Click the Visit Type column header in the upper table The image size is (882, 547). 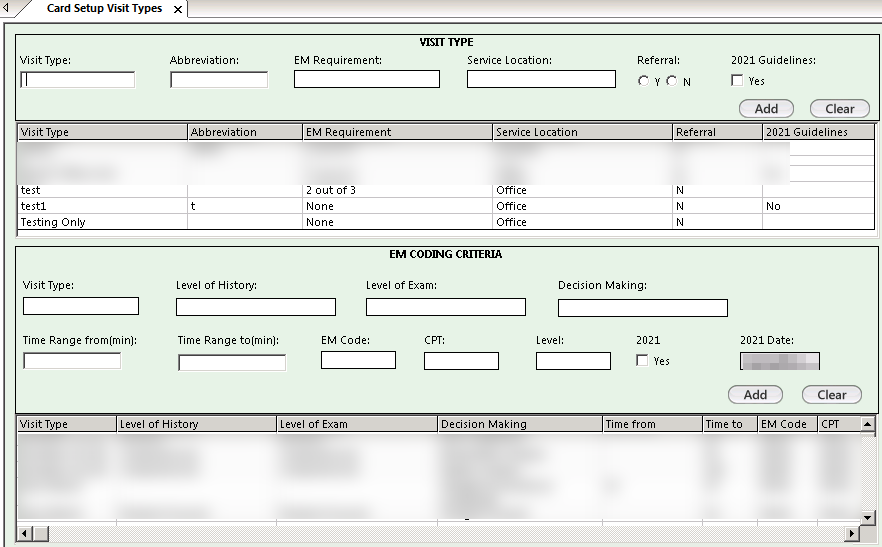point(102,132)
